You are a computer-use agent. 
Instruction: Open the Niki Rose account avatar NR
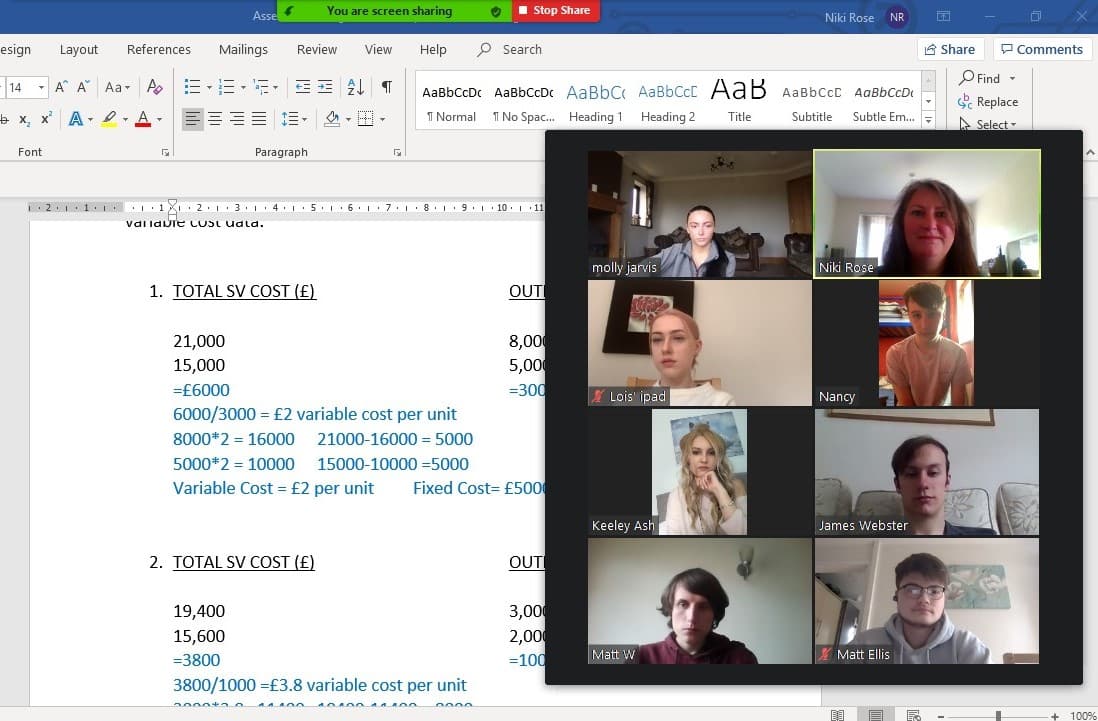coord(896,17)
